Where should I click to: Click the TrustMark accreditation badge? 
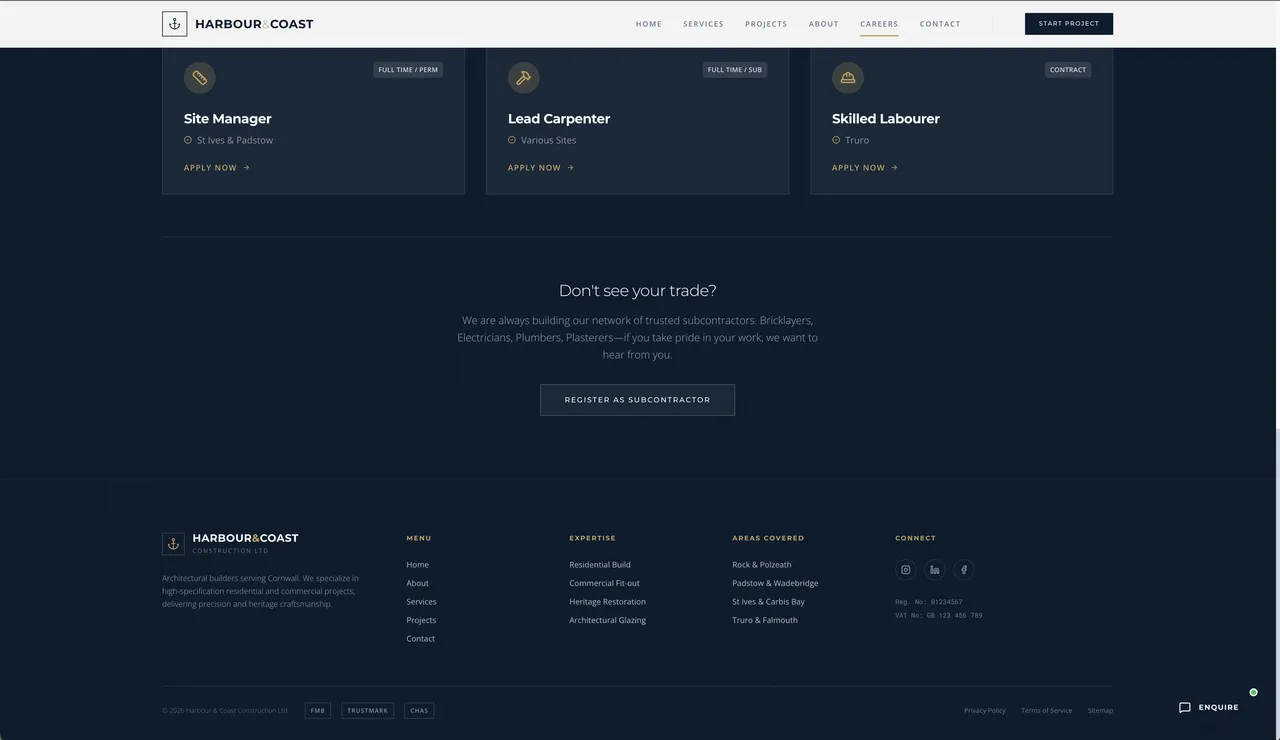(x=367, y=711)
